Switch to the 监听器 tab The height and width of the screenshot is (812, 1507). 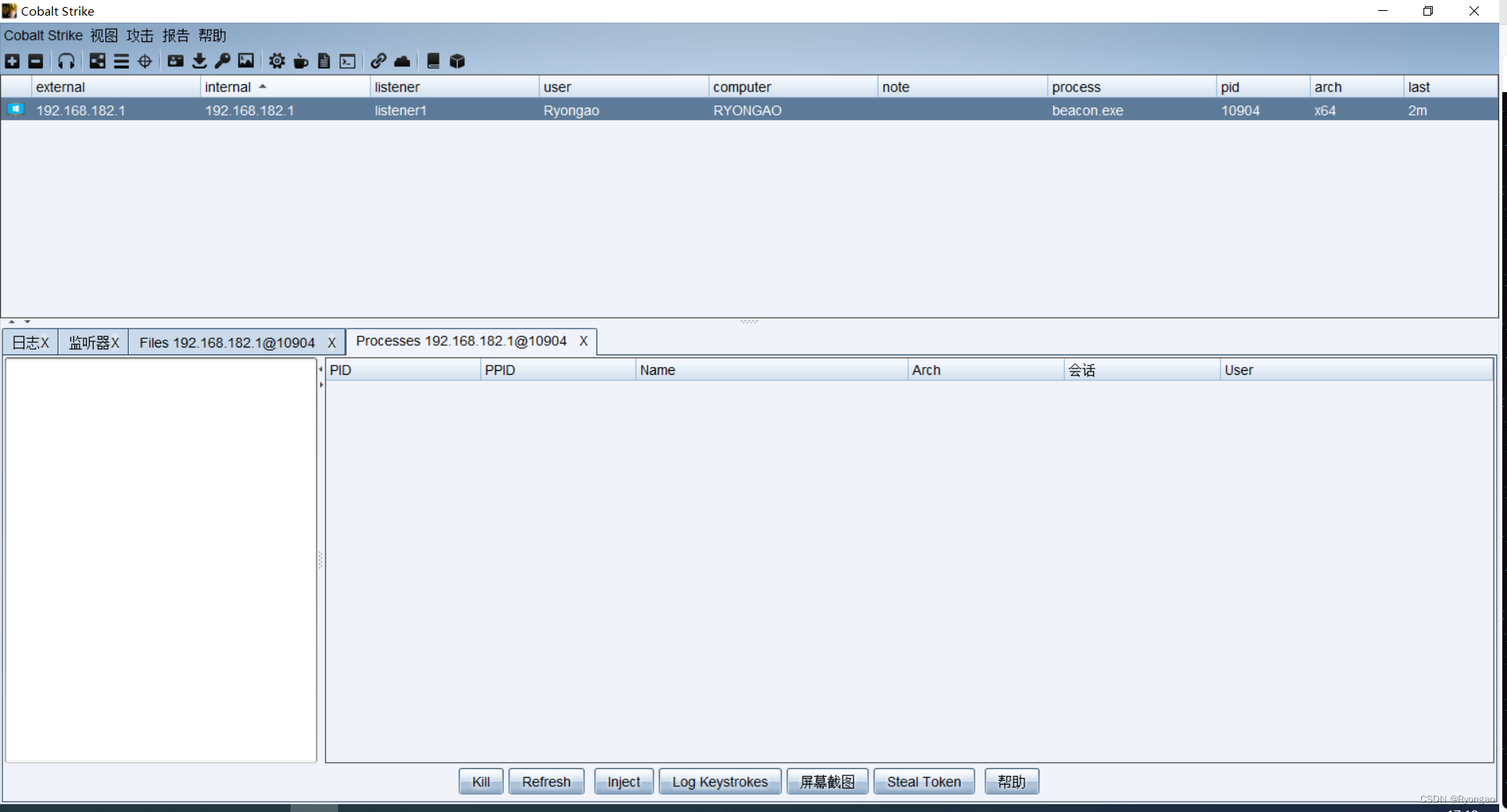(94, 343)
